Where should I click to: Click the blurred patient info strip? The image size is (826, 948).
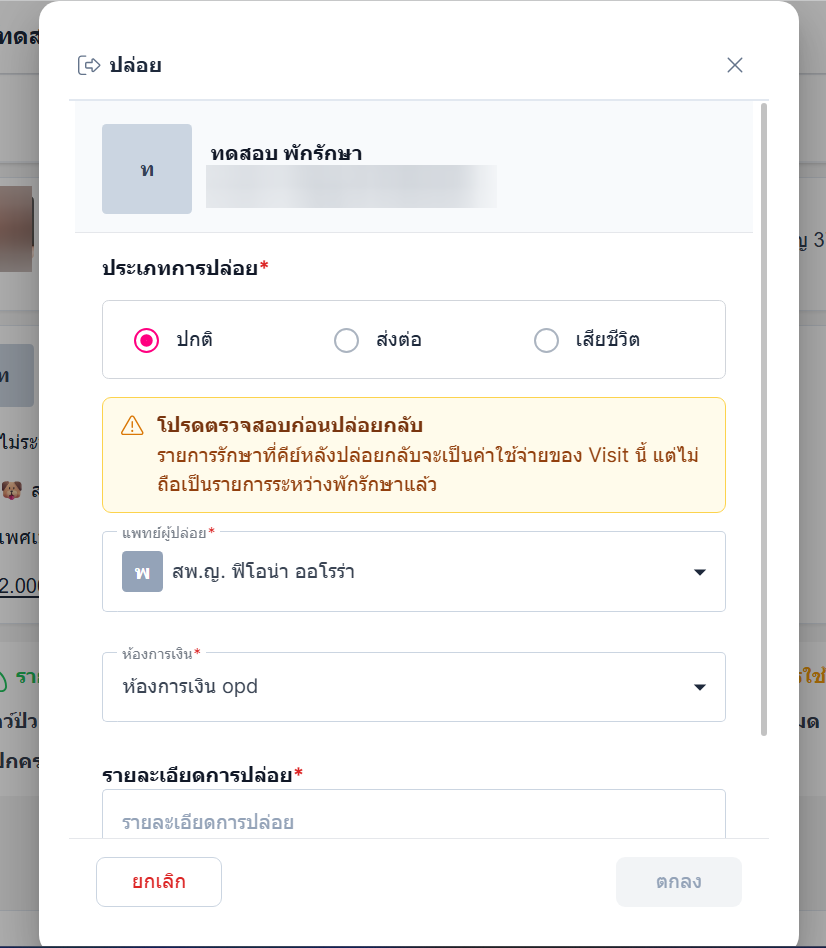(x=351, y=186)
